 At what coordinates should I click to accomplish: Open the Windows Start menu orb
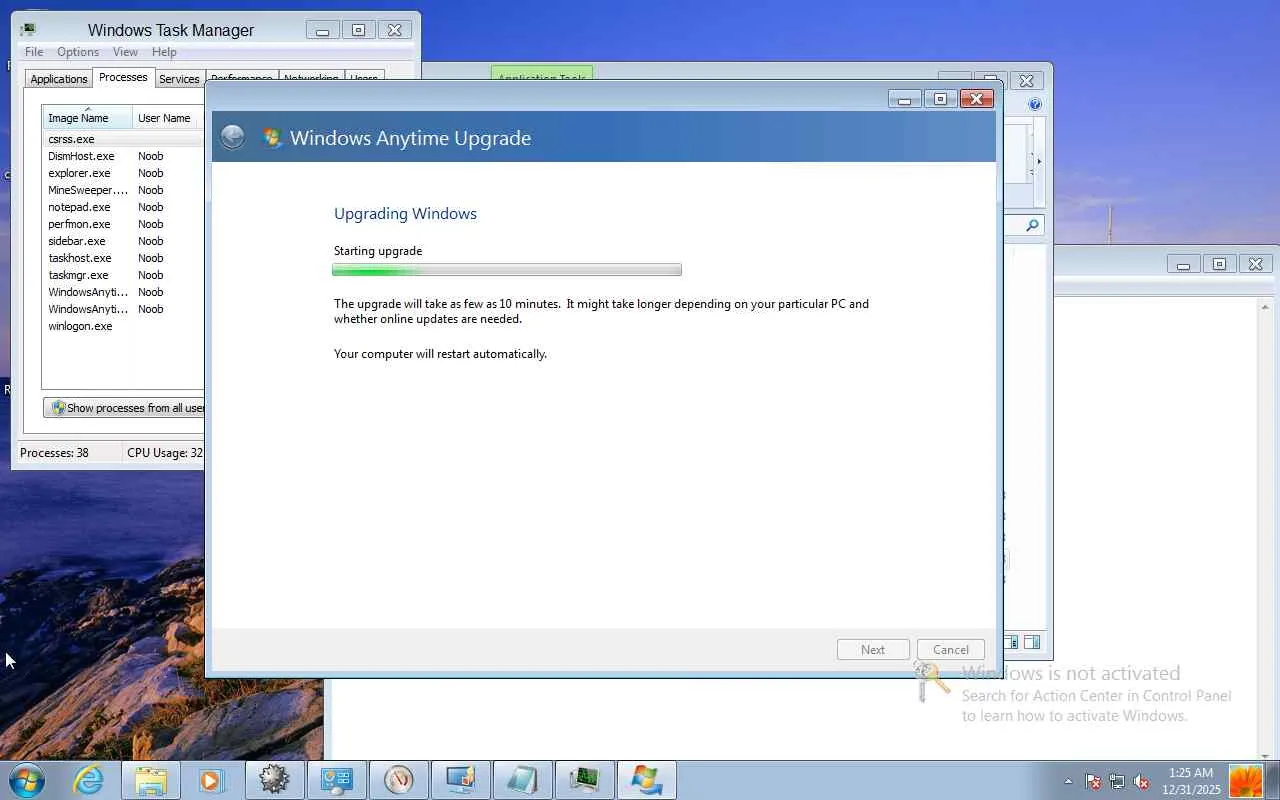(x=26, y=780)
